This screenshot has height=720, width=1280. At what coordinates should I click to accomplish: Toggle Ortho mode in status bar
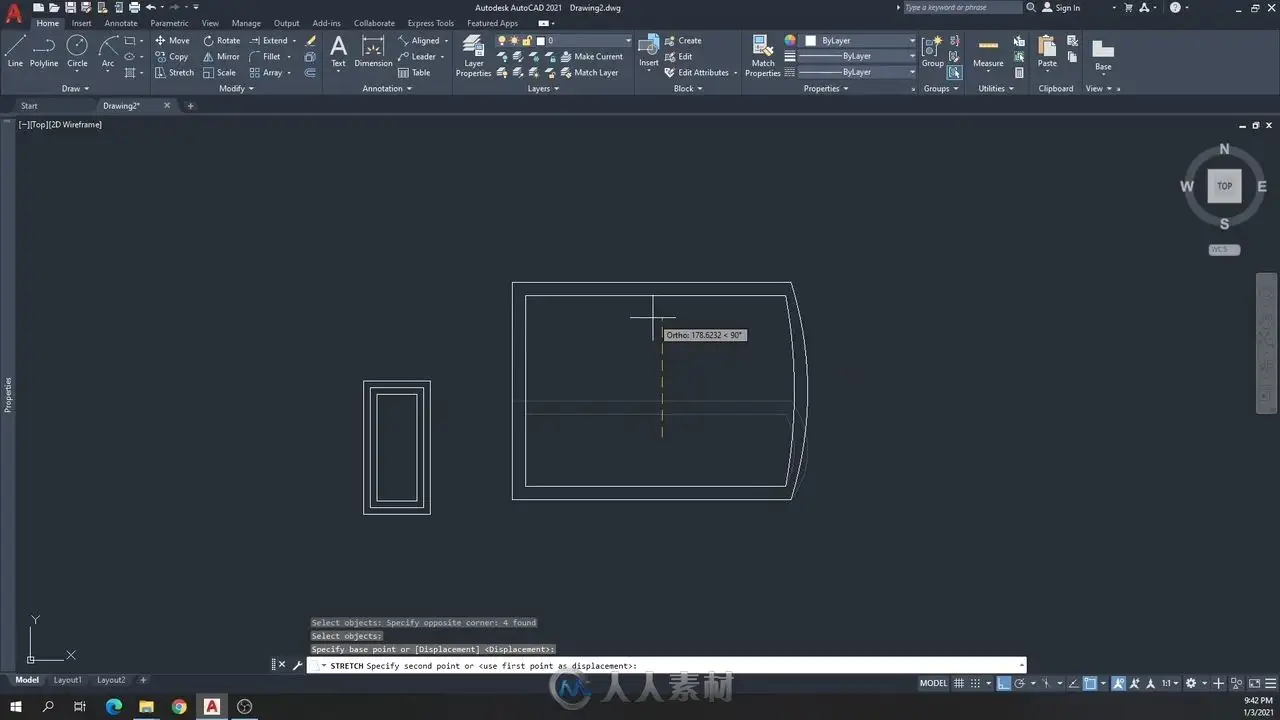click(1003, 684)
